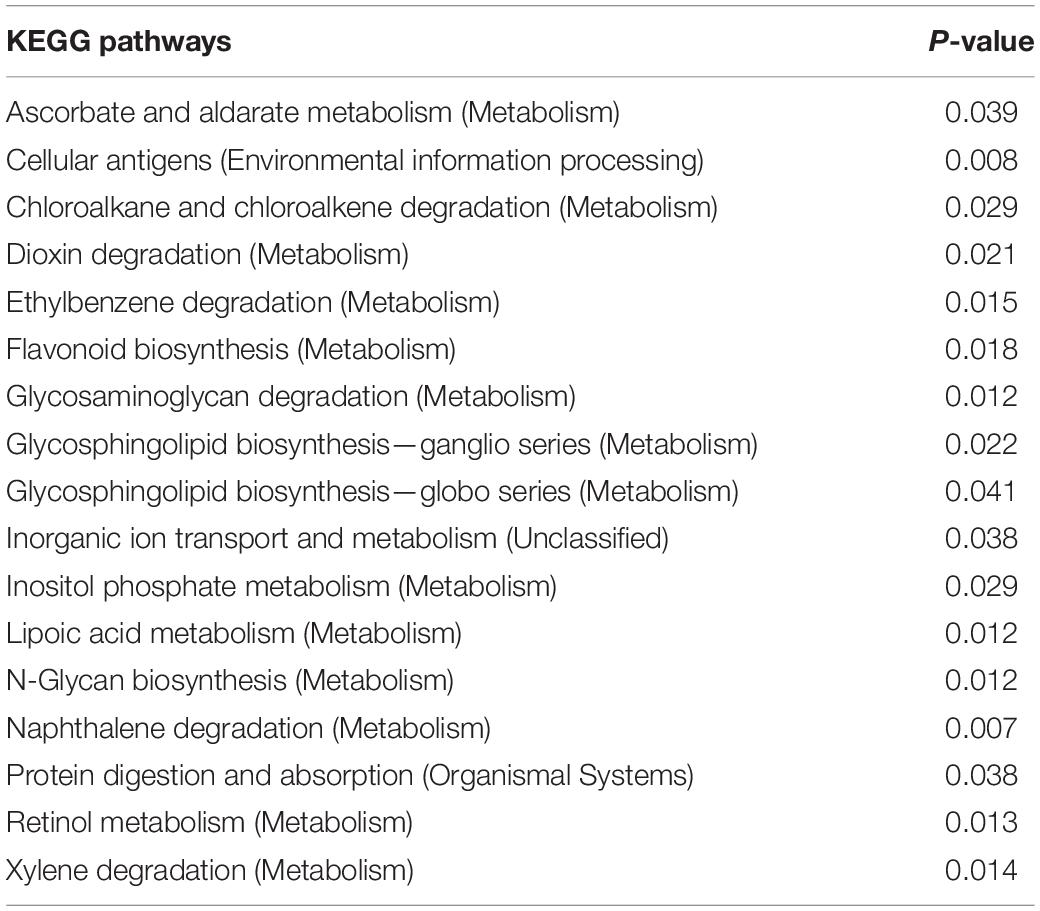The width and height of the screenshot is (1040, 911).
Task: Select Flavonoid biosynthesis pathway entry
Action: point(231,349)
